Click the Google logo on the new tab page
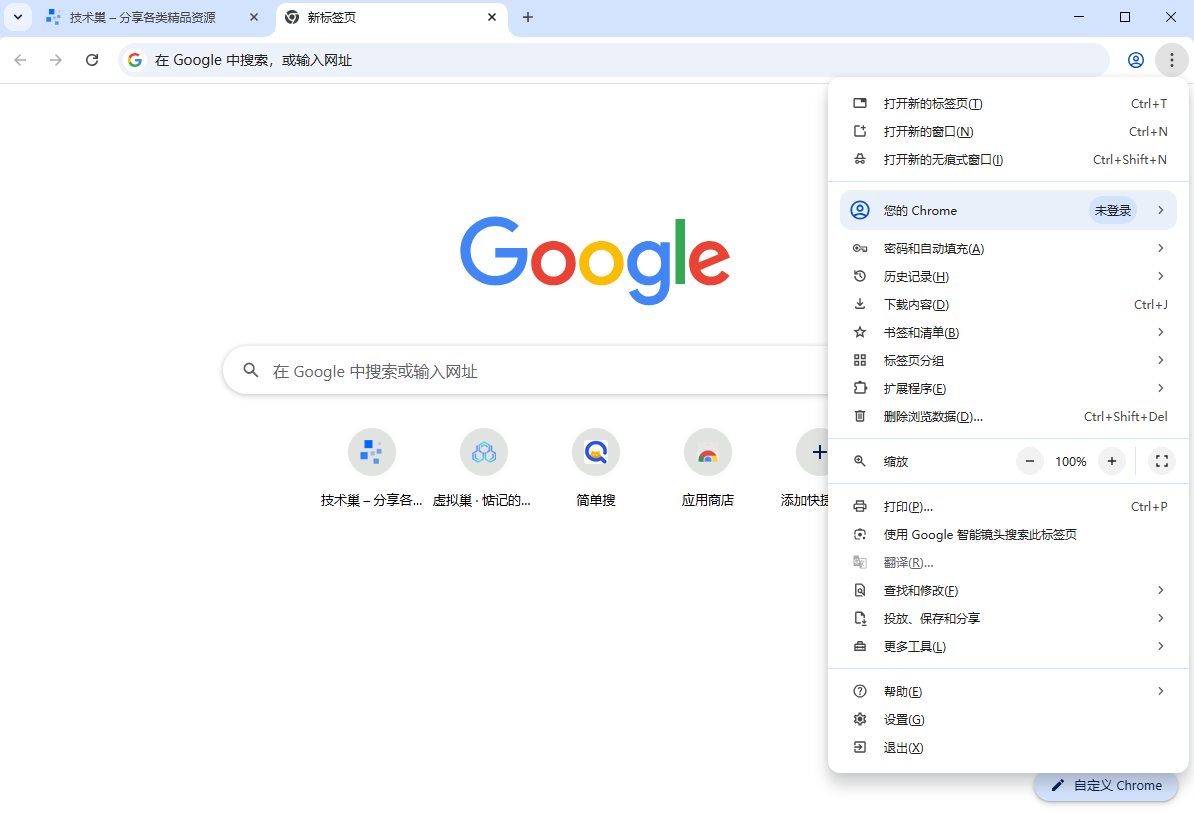This screenshot has height=813, width=1194. click(x=595, y=260)
